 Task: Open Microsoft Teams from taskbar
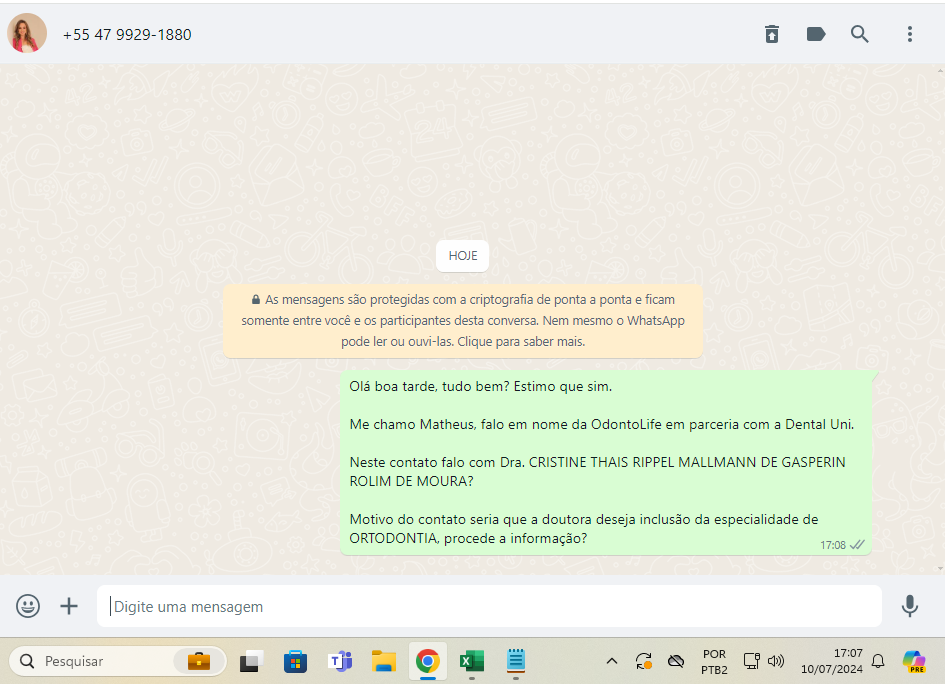[340, 661]
